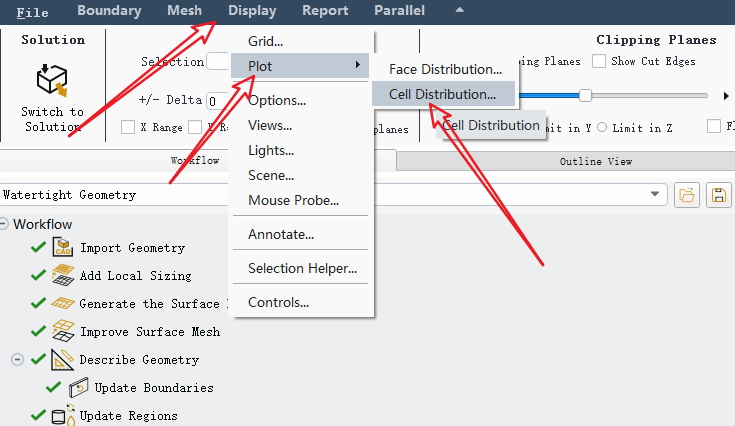Open workflow file with the folder icon
Image resolution: width=735 pixels, height=426 pixels.
(x=686, y=195)
